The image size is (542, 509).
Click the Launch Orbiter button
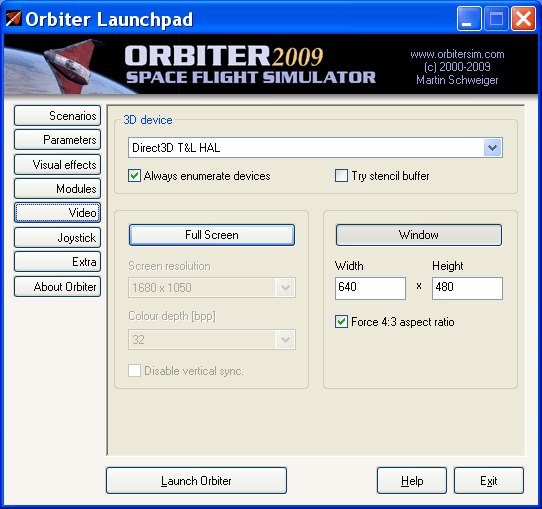click(196, 480)
